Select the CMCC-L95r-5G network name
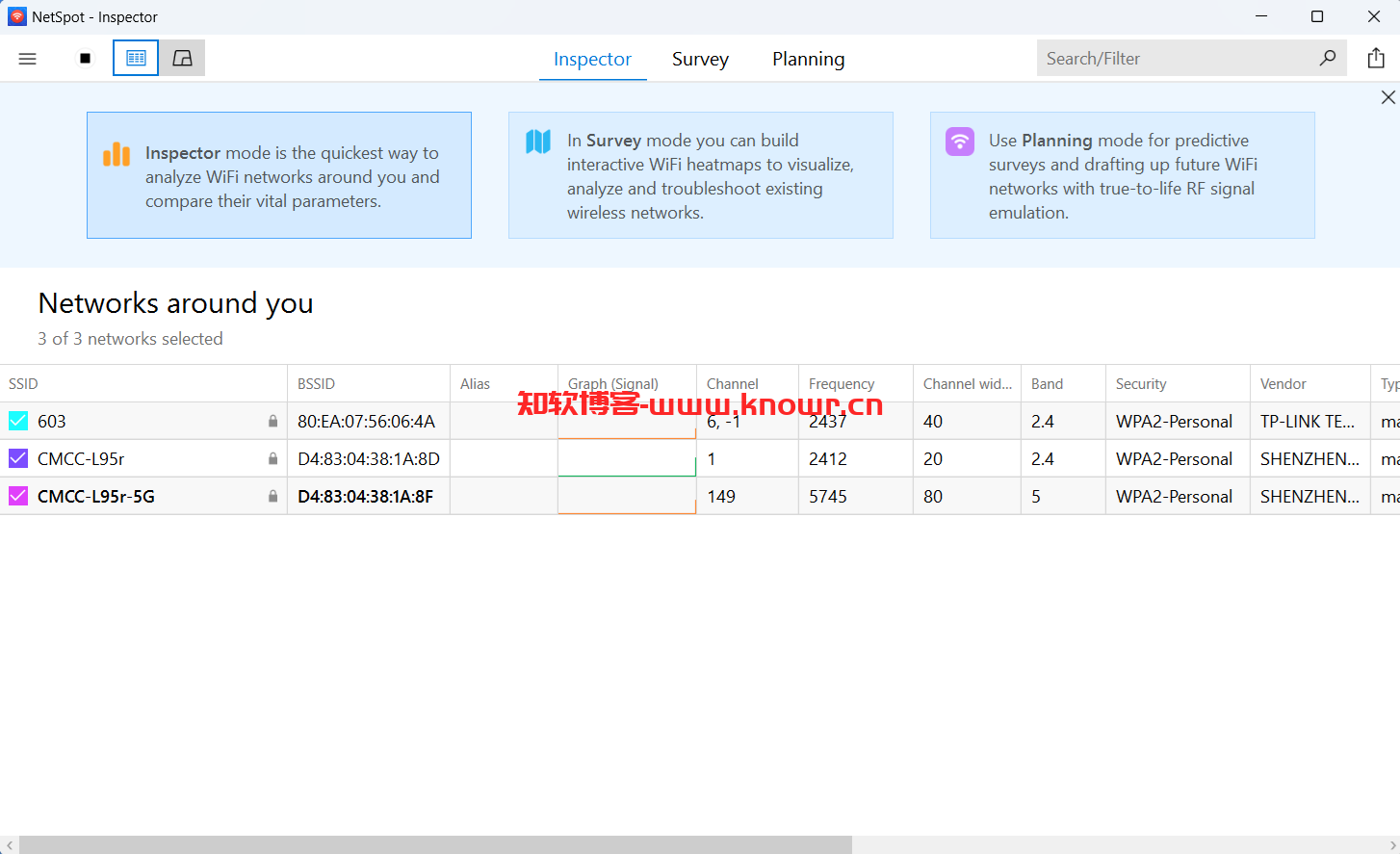The height and width of the screenshot is (854, 1400). click(x=96, y=496)
